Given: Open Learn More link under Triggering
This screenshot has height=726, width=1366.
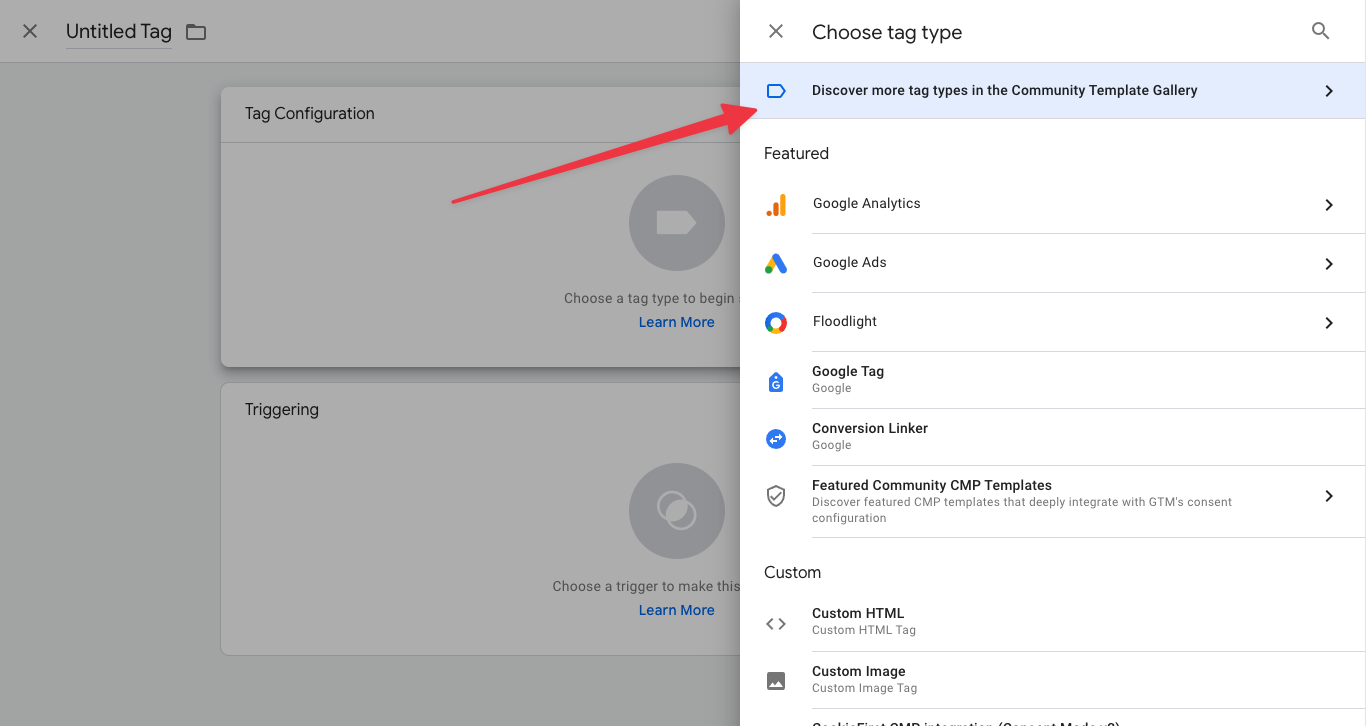Looking at the screenshot, I should click(x=677, y=610).
